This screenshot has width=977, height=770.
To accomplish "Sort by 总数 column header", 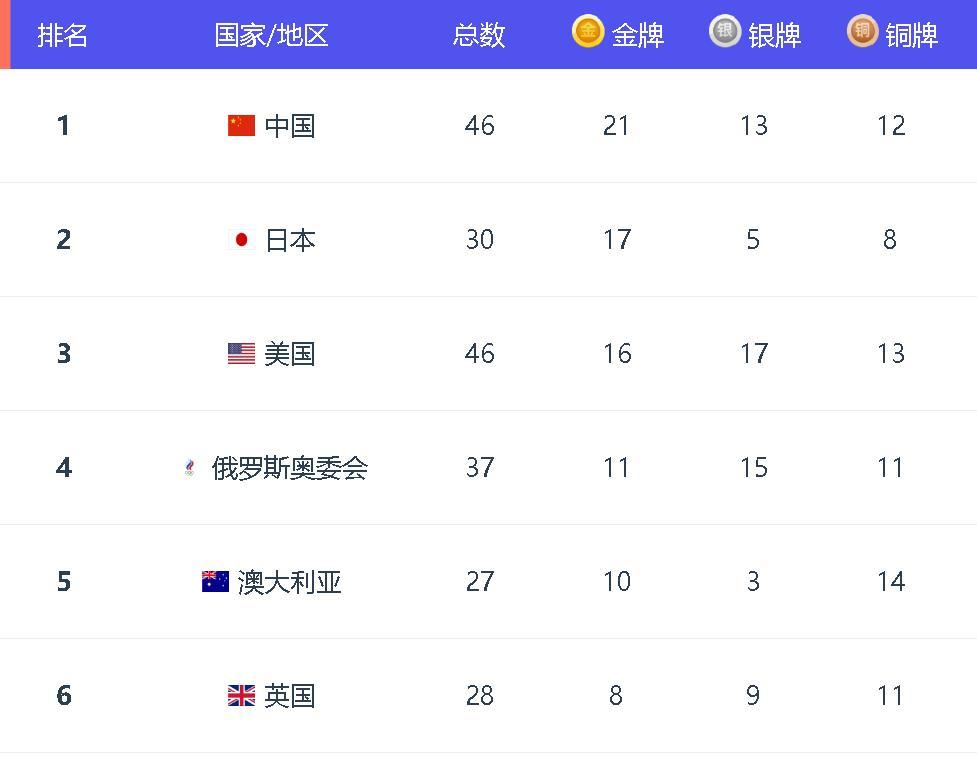I will pyautogui.click(x=479, y=35).
